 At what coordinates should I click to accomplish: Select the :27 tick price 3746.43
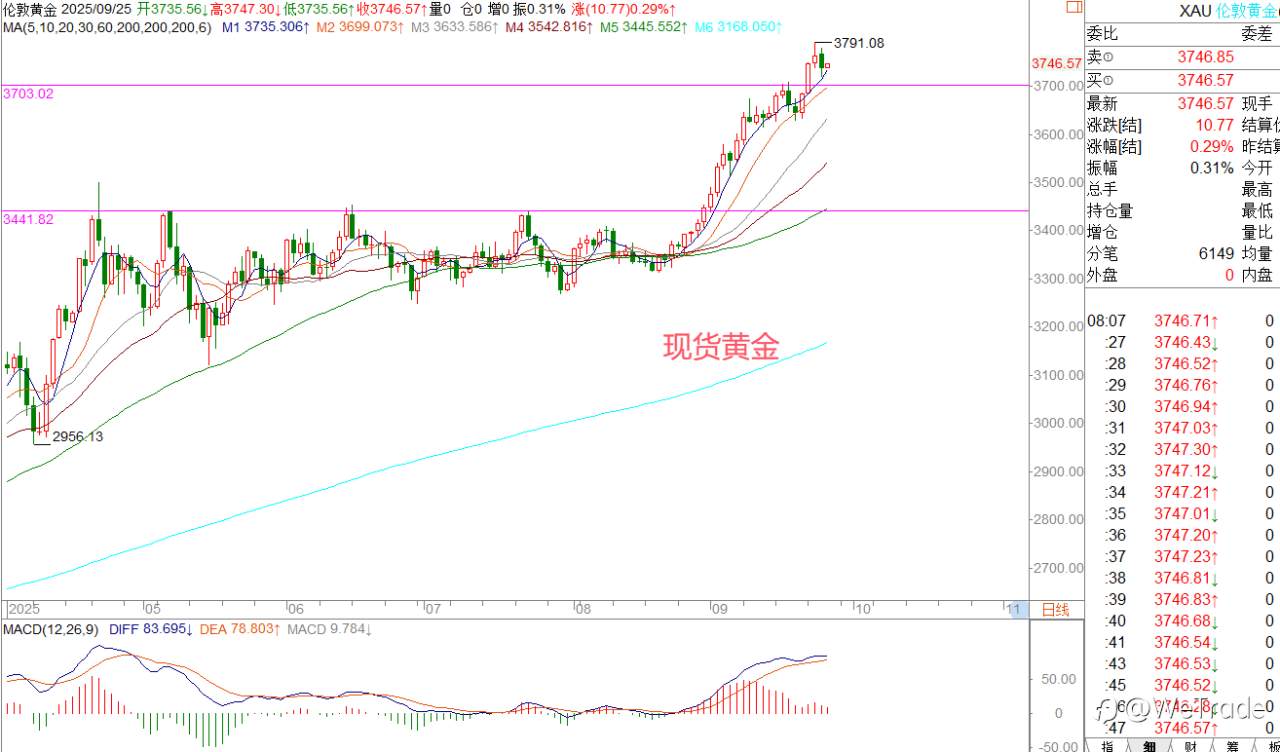(x=1186, y=342)
